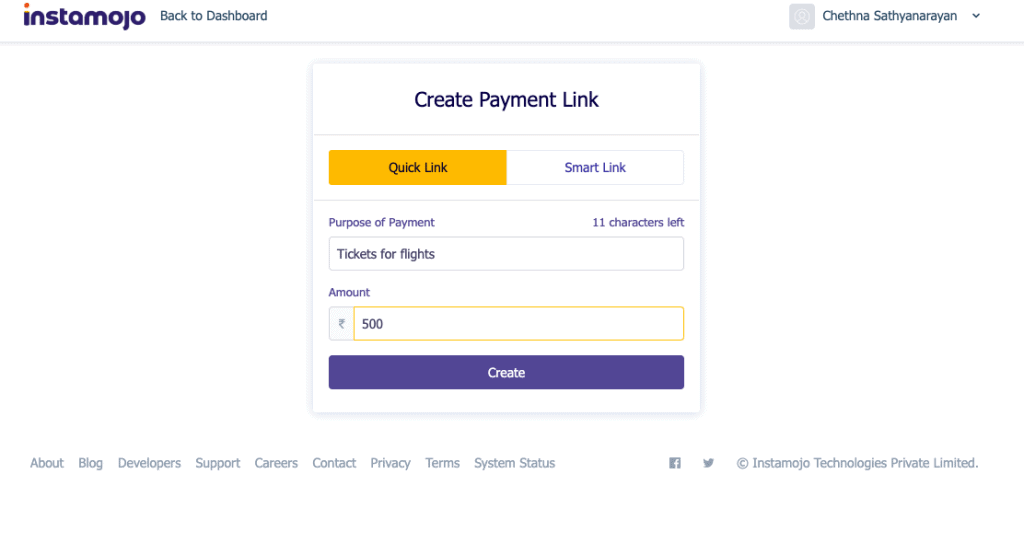Go Back to Dashboard
1024x543 pixels.
pyautogui.click(x=213, y=16)
